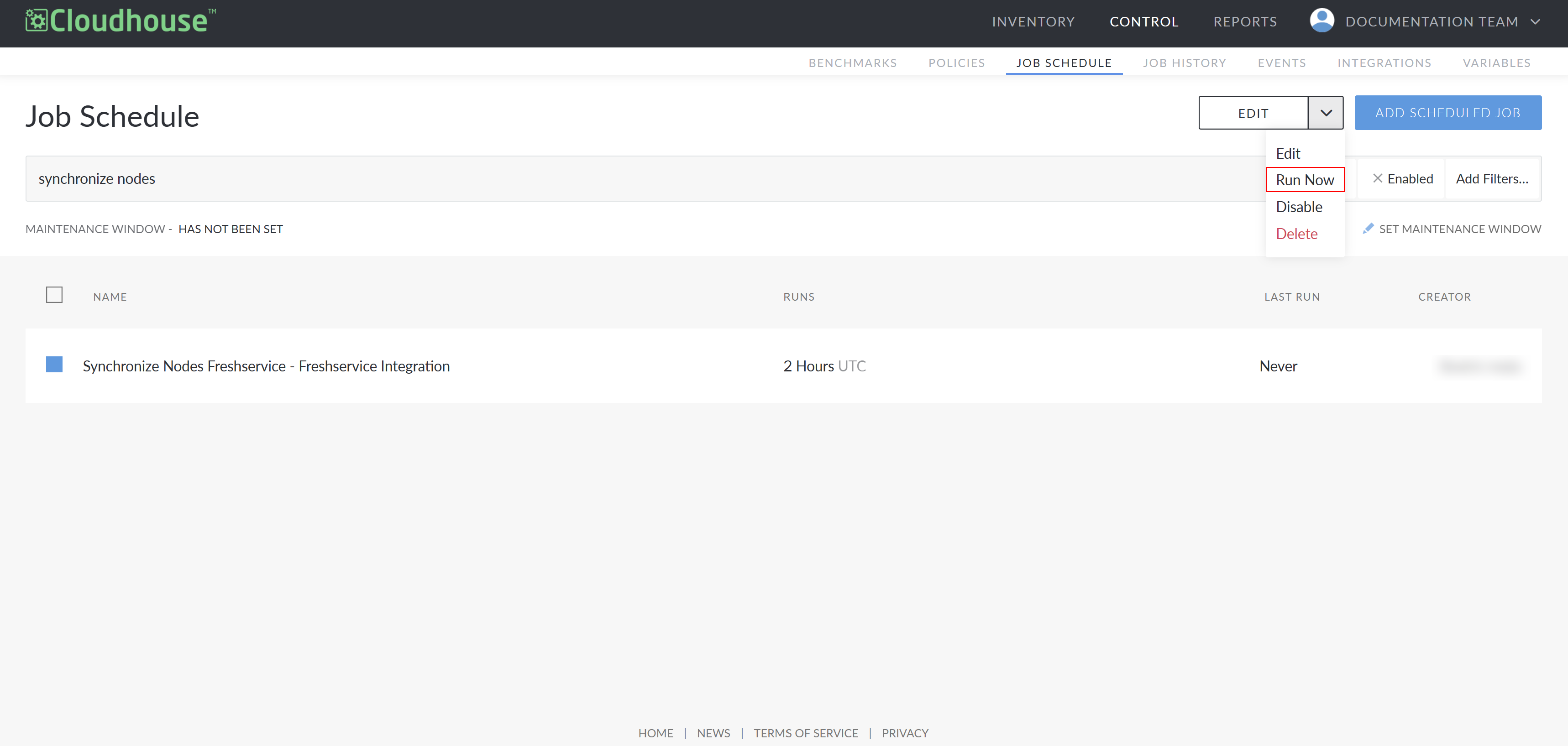The width and height of the screenshot is (1568, 746).
Task: Select the Job Schedule tab
Action: [1064, 63]
